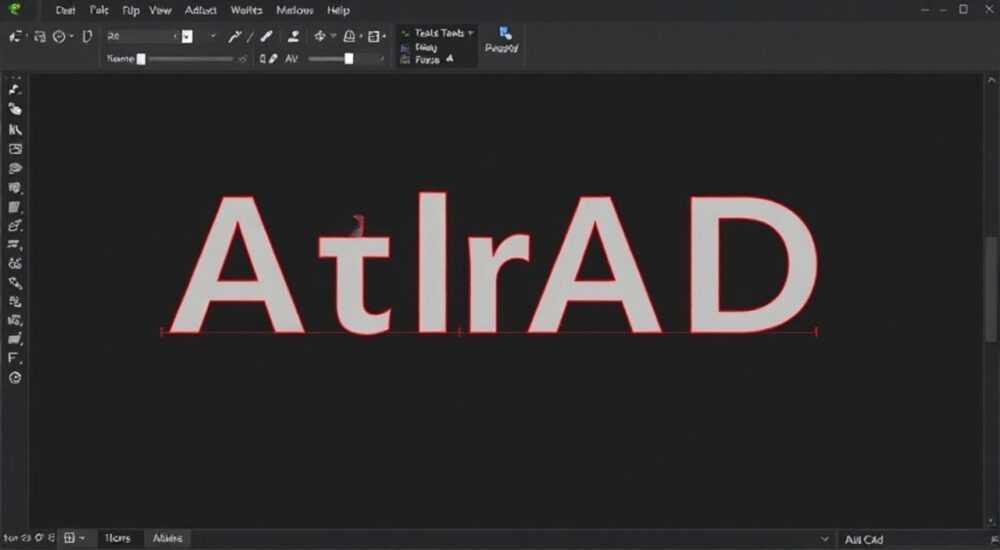Viewport: 1000px width, 550px height.
Task: Click the scroll-up arrow above the vertical scrollbar
Action: 991,80
